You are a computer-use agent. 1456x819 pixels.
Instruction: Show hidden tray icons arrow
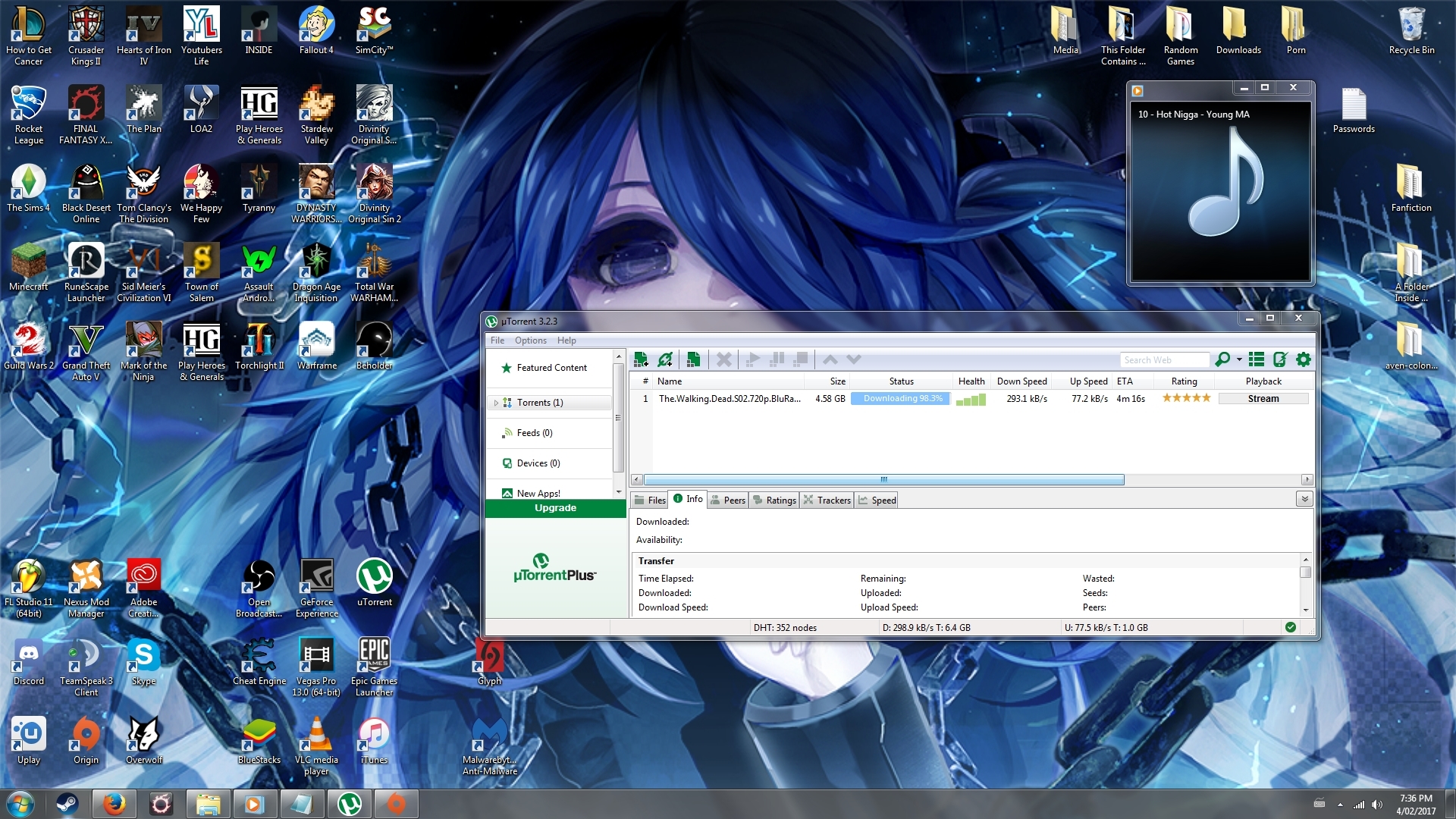(1340, 804)
